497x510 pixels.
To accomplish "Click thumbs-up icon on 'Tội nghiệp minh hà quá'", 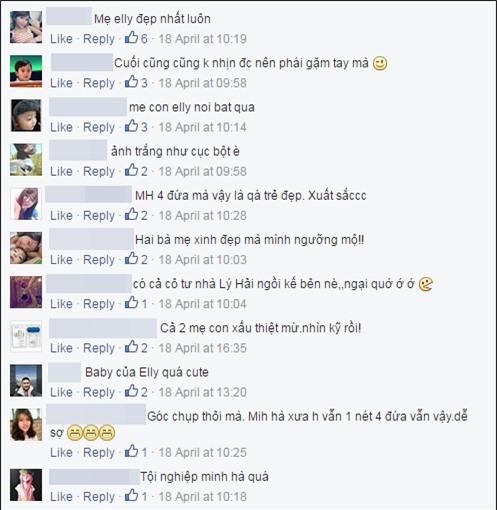I will [131, 496].
